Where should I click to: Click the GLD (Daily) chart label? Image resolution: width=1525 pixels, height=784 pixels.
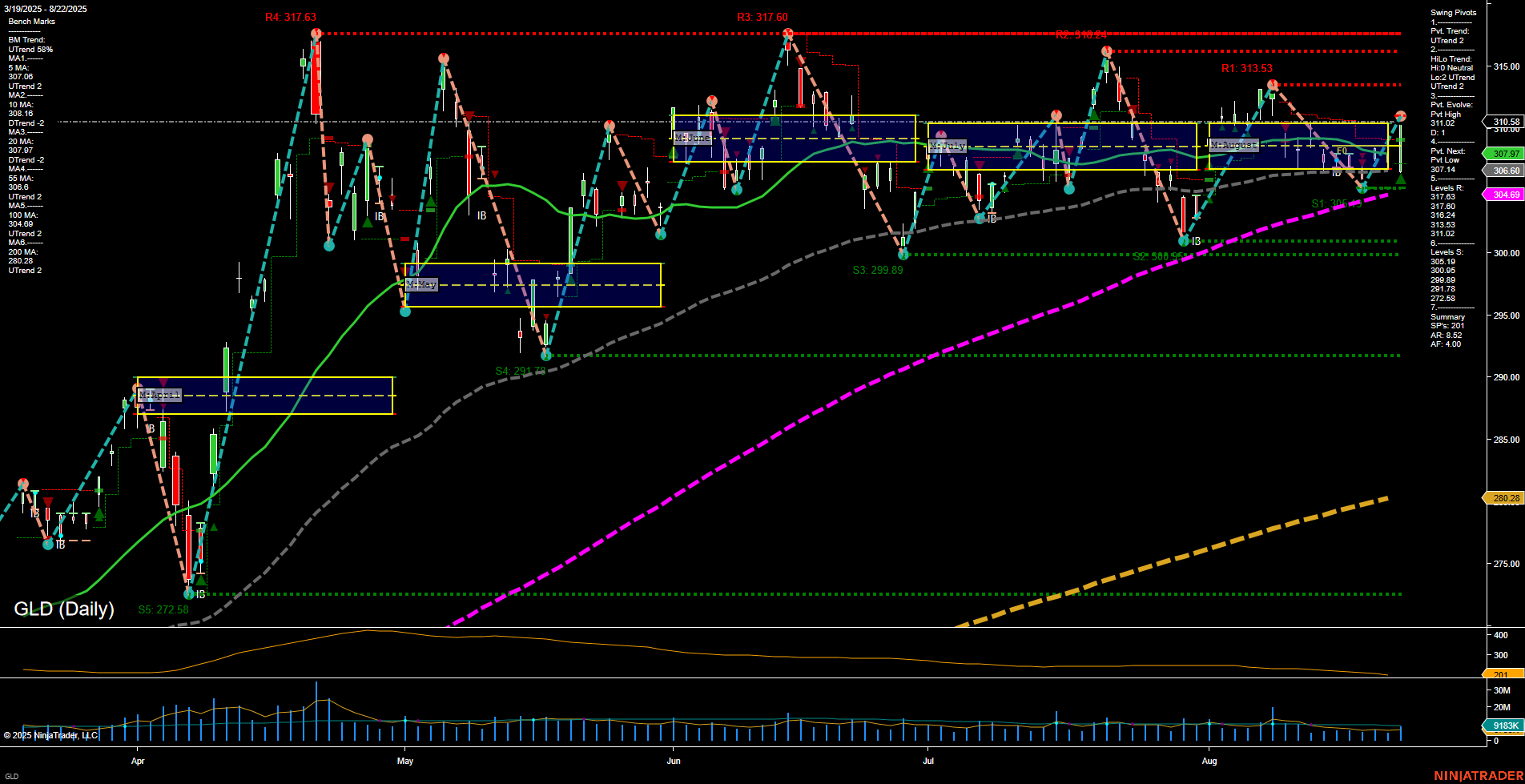coord(62,609)
